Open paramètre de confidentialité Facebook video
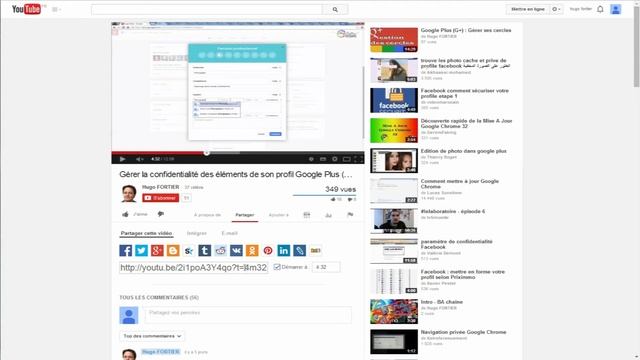 coord(456,244)
